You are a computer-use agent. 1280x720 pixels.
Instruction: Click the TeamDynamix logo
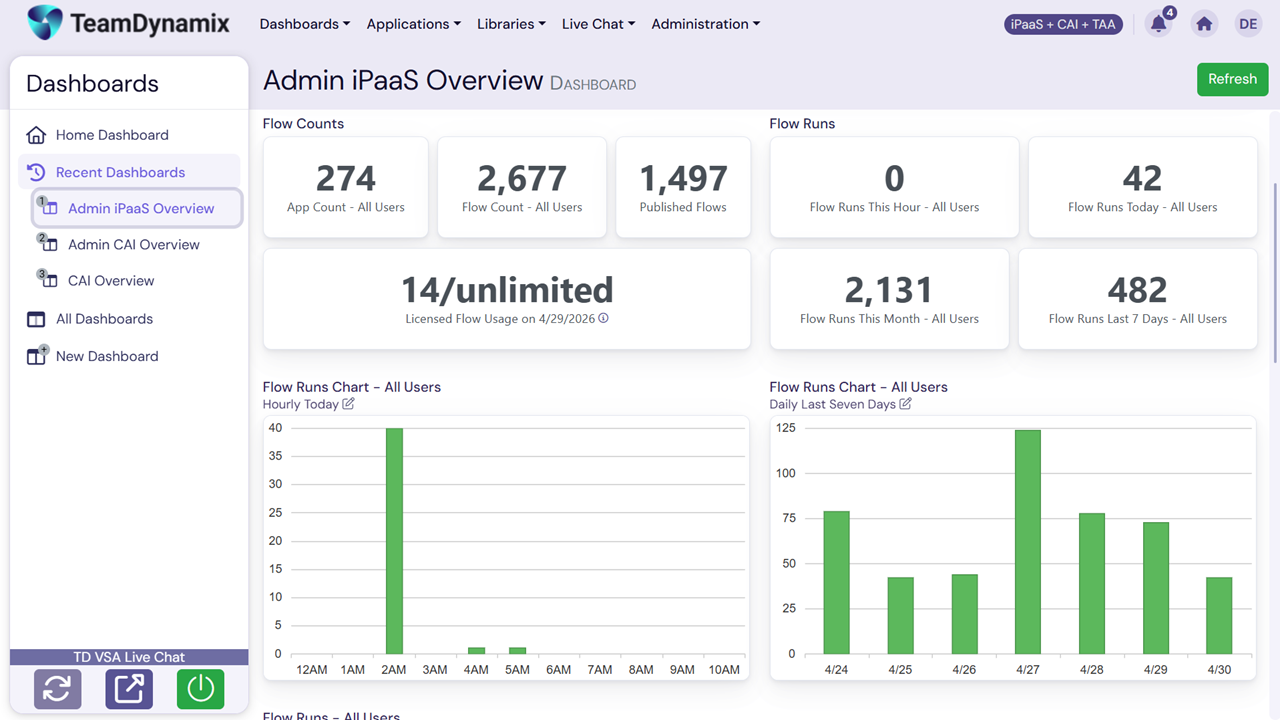click(128, 23)
